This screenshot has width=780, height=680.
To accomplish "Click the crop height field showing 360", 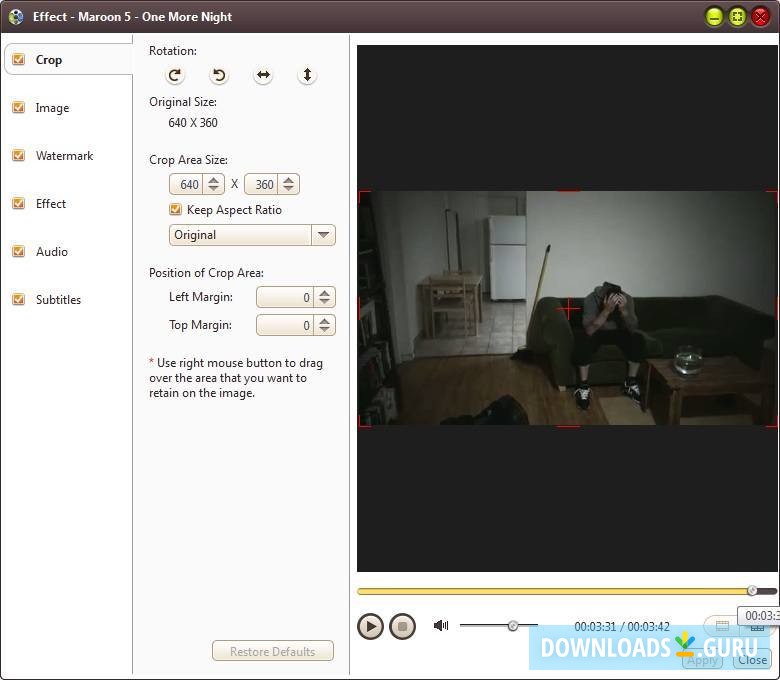I will 261,185.
